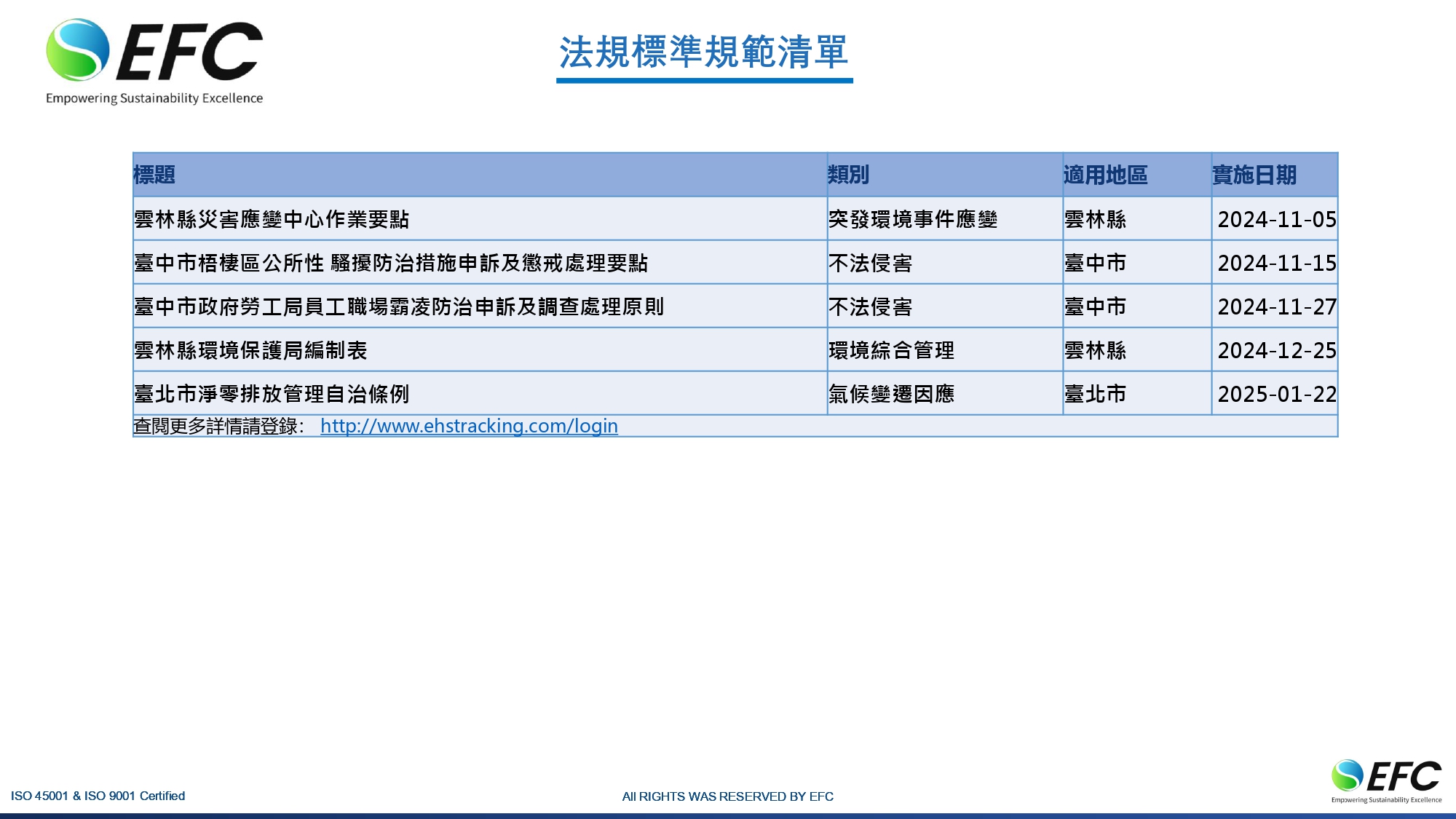Select the 臺中市梧棲區公所性騷擾防治 row title
1456x819 pixels.
click(391, 263)
